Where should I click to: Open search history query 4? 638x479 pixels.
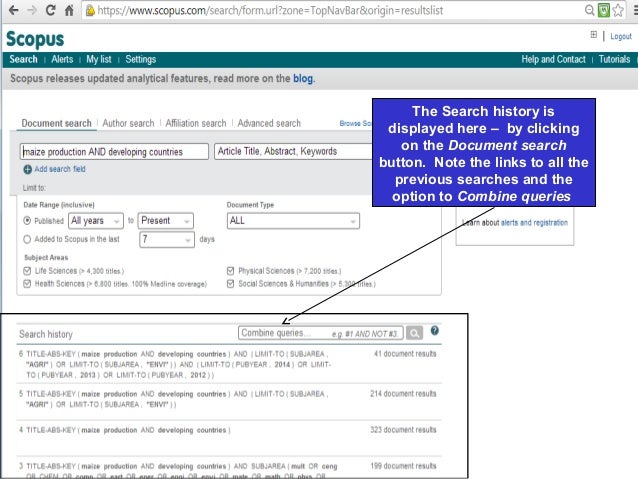point(128,430)
